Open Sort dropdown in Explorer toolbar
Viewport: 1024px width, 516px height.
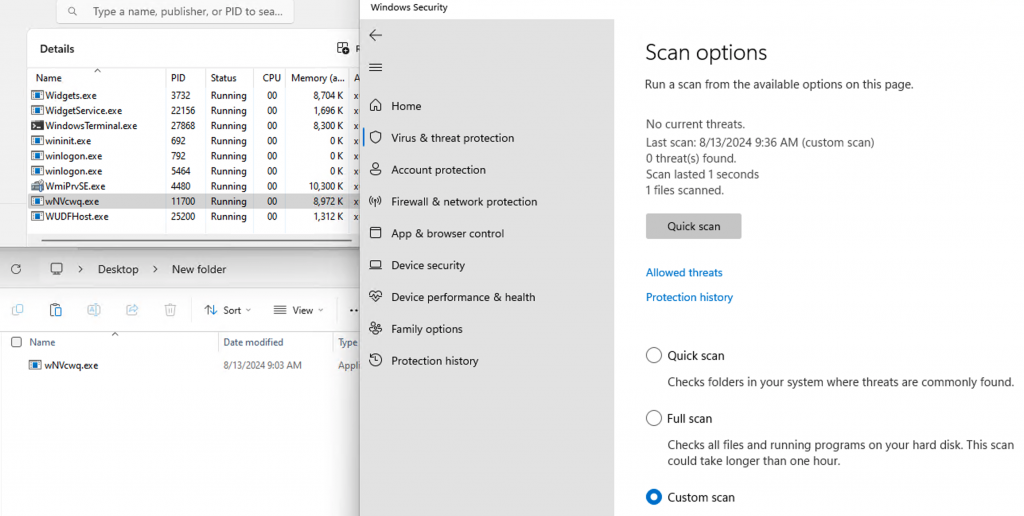[x=227, y=310]
